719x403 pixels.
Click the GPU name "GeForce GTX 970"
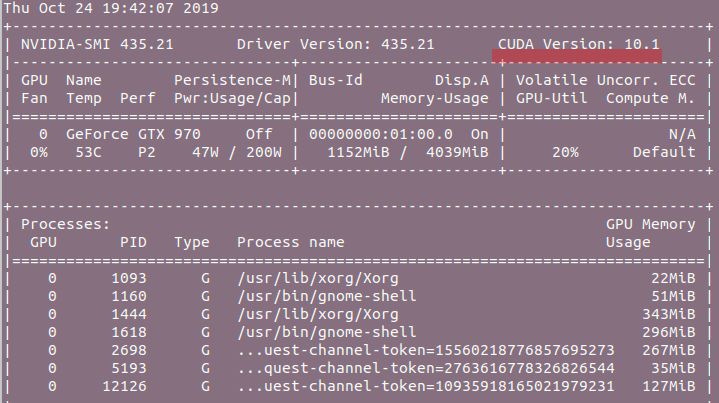[x=133, y=134]
